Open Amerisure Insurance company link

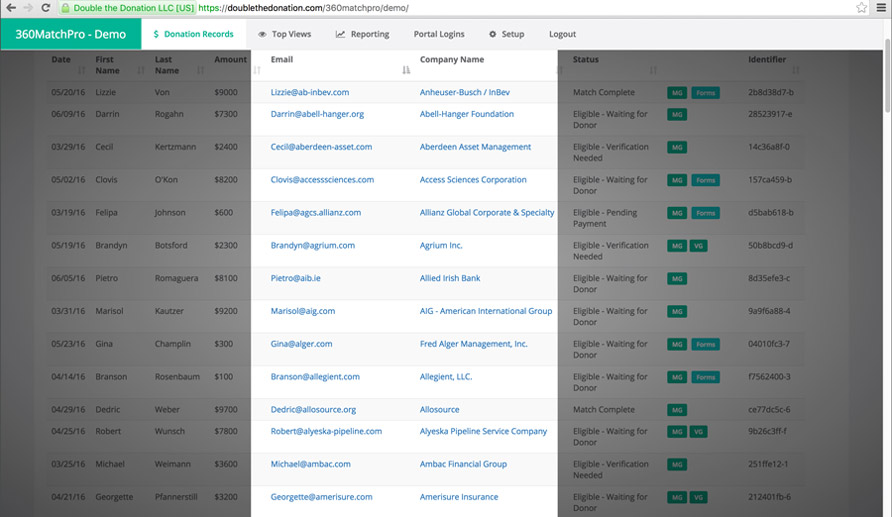point(459,497)
